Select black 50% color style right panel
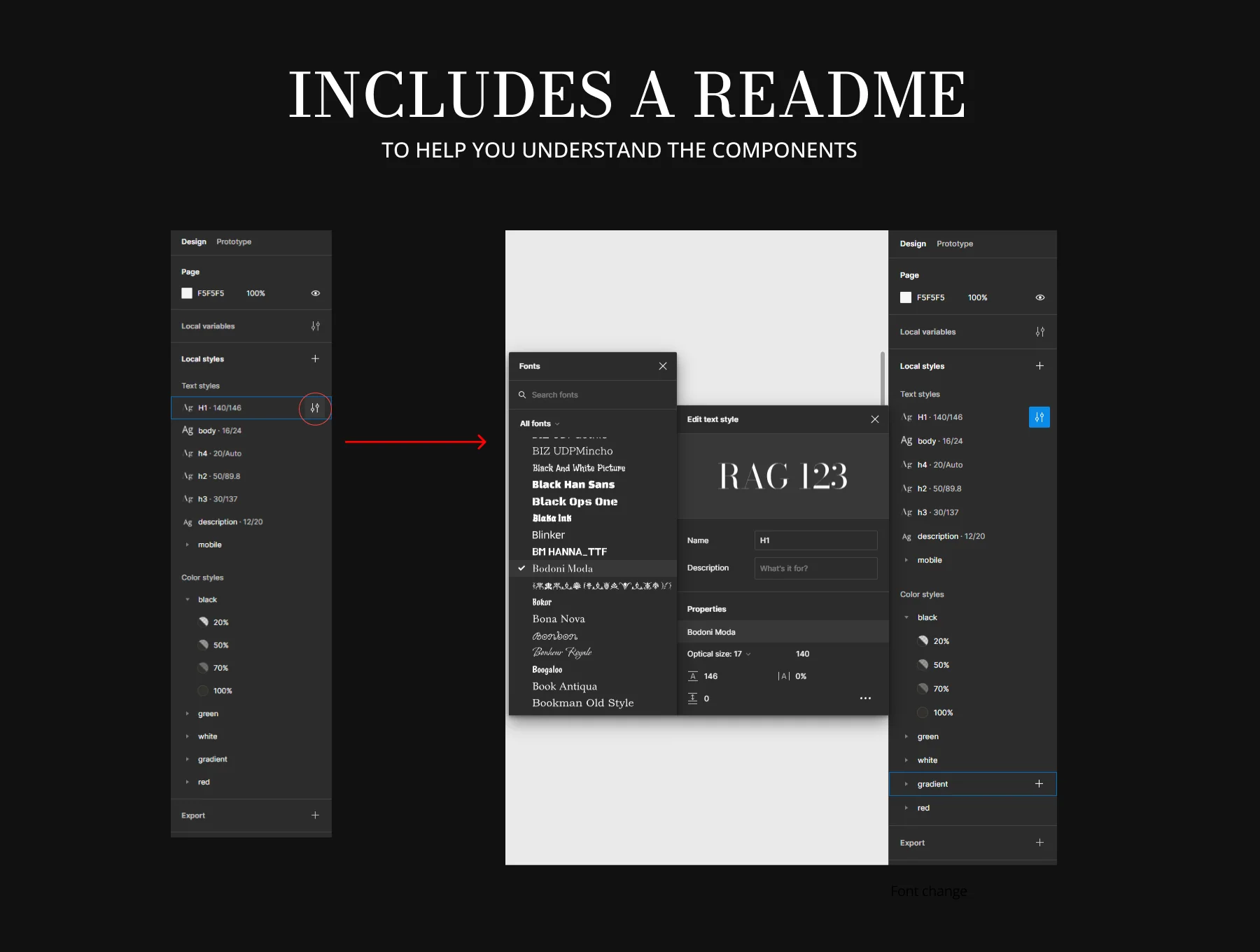Image resolution: width=1260 pixels, height=952 pixels. (x=934, y=665)
